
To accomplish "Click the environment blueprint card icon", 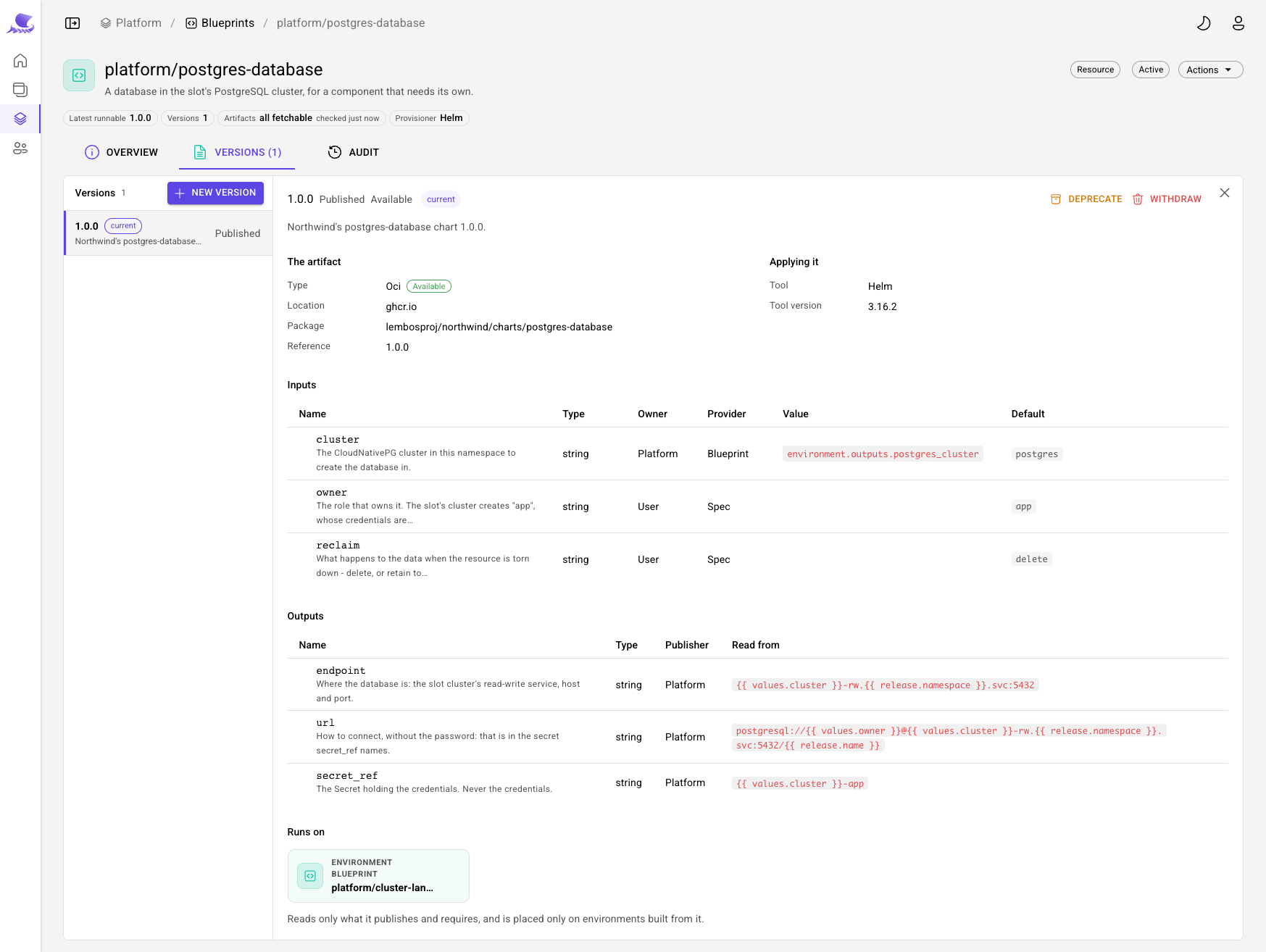I will [x=310, y=876].
